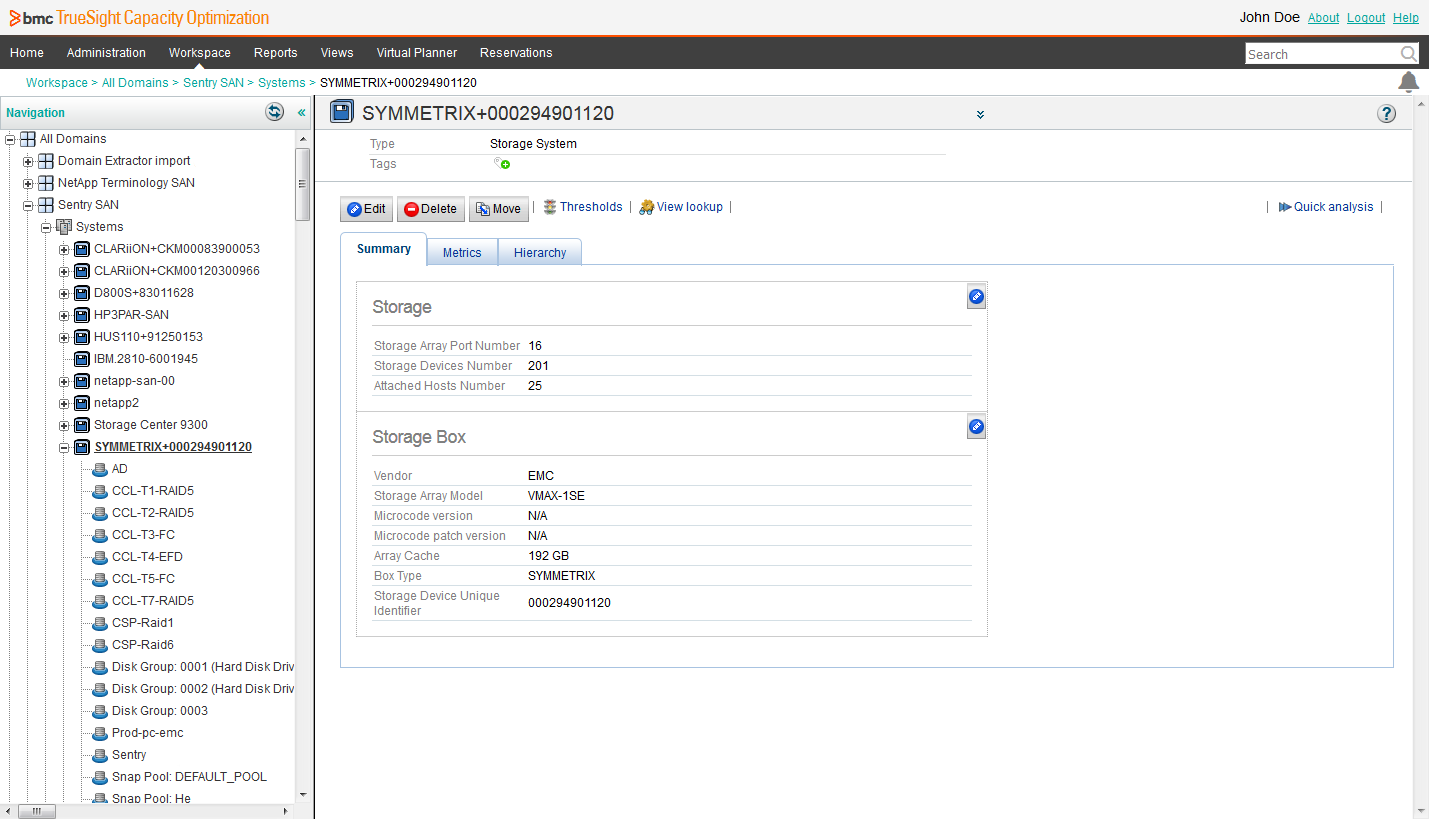
Task: Click the navigation vertical scrollbar thumb
Action: pyautogui.click(x=303, y=184)
